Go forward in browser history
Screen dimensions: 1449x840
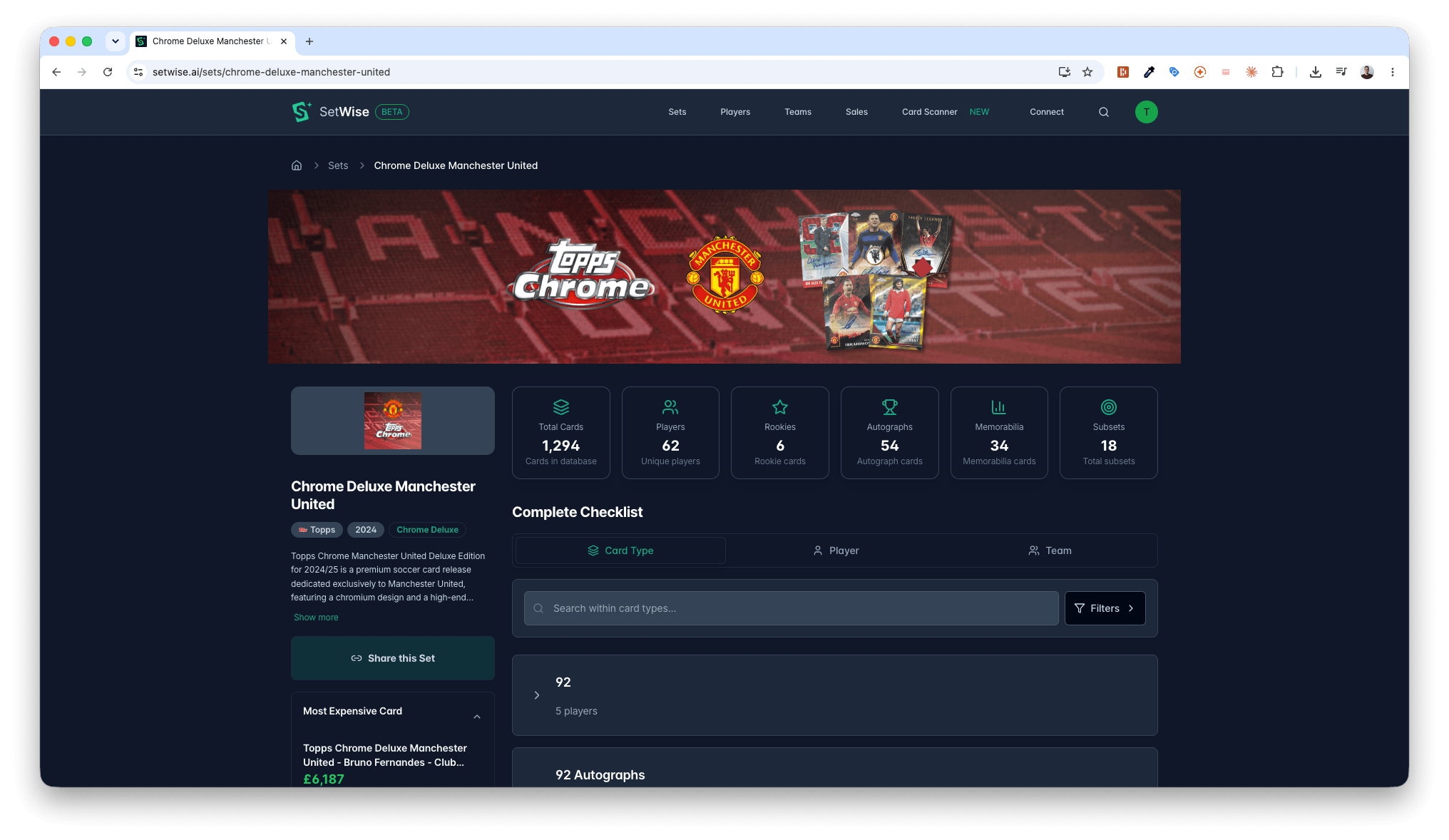[82, 72]
